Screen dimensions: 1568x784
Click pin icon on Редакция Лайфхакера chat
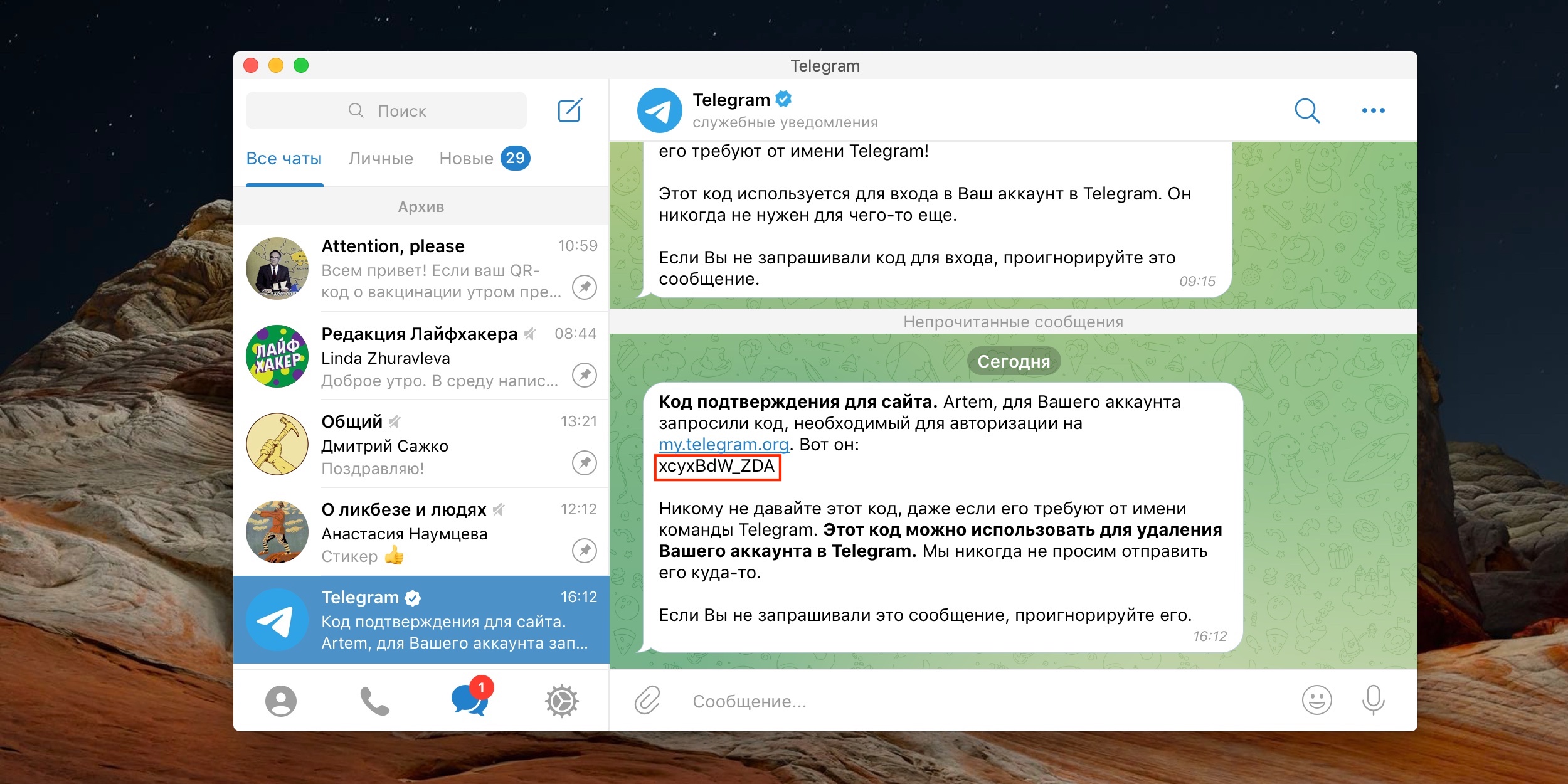(x=585, y=374)
